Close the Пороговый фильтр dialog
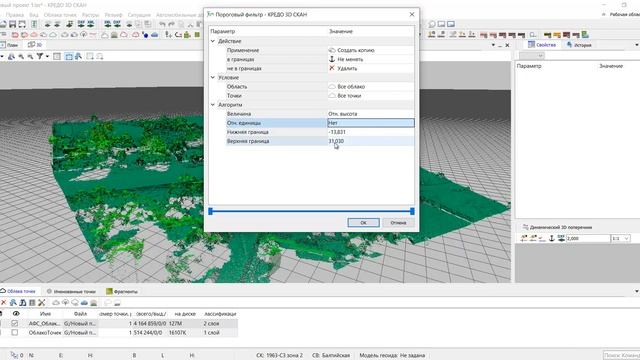 tap(412, 14)
